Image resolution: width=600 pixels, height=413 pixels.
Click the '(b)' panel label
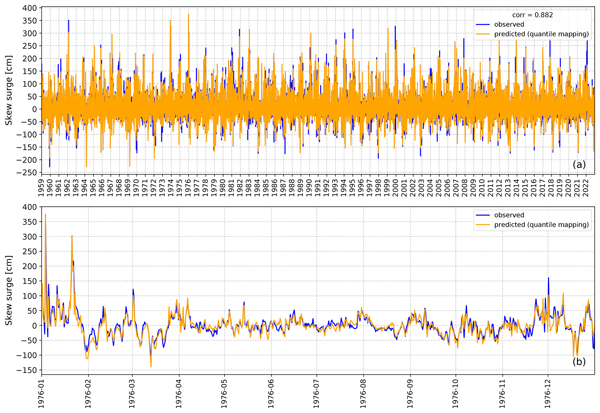click(579, 361)
